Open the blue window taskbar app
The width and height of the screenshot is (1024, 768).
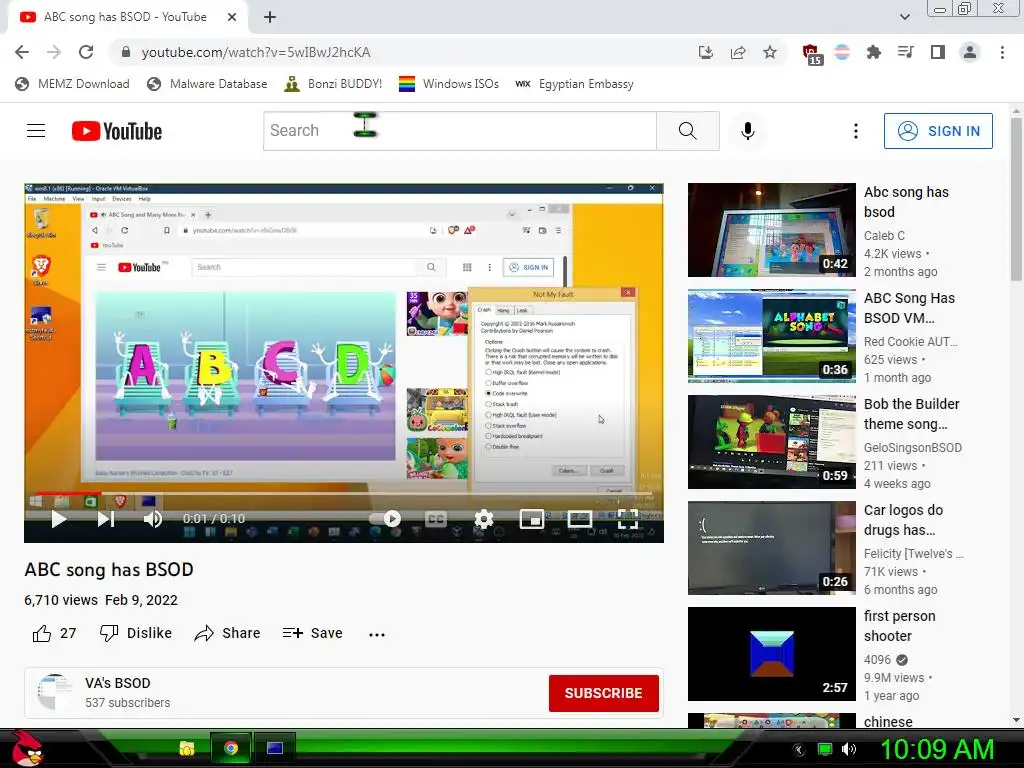pos(275,748)
